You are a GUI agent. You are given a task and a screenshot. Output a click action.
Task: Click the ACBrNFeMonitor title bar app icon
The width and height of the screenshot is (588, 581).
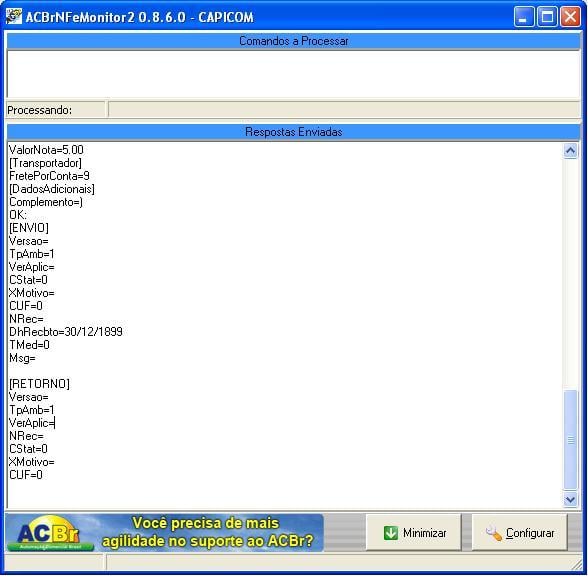tap(14, 17)
